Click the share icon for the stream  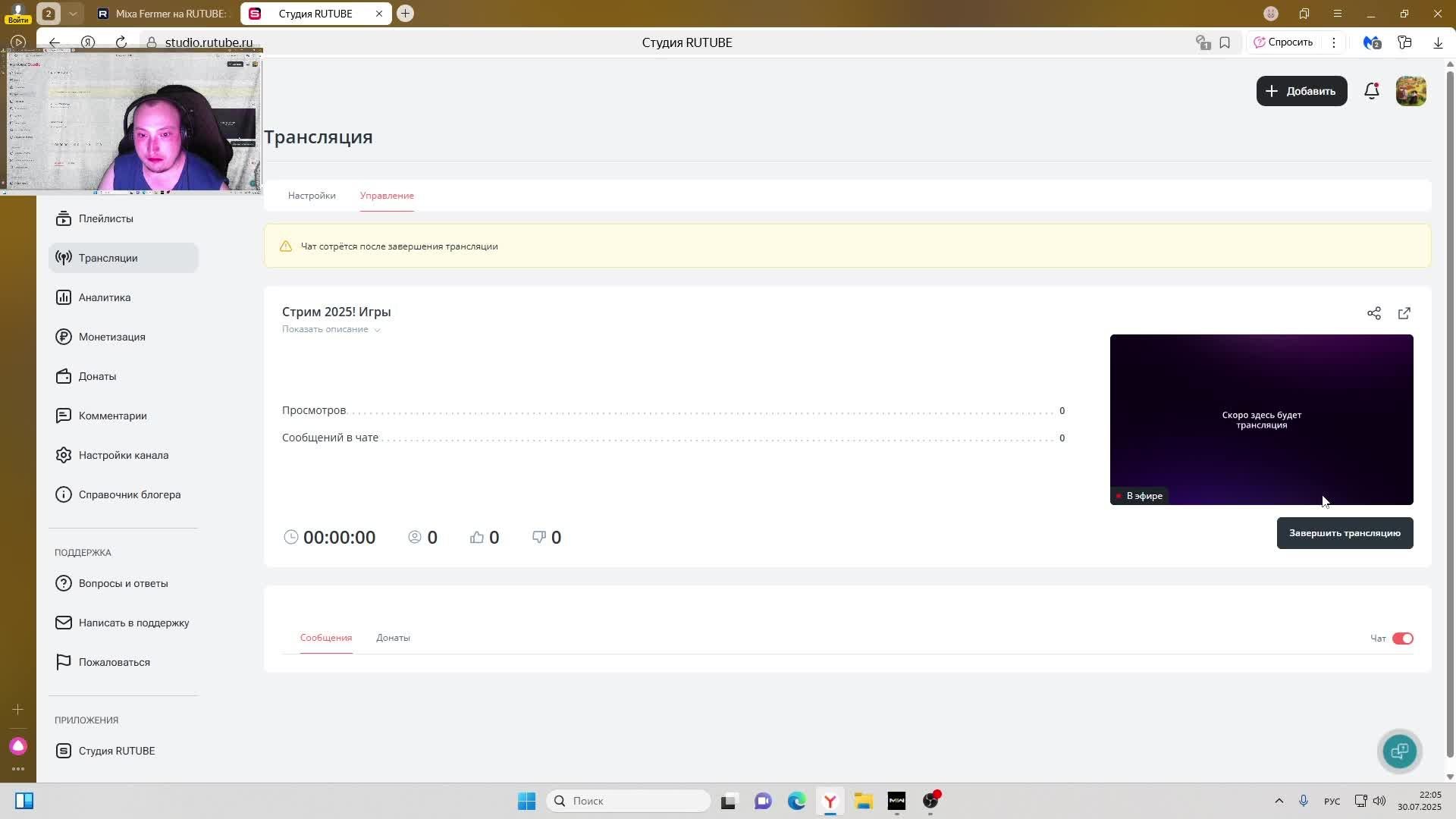coord(1373,313)
